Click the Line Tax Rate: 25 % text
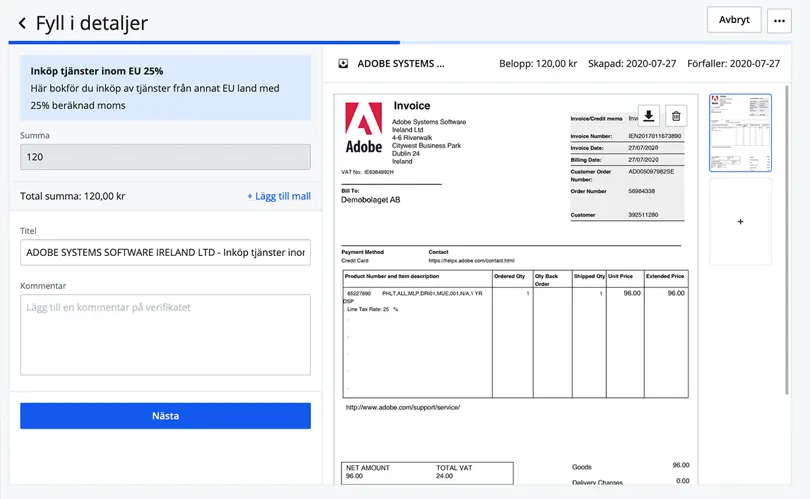This screenshot has height=499, width=810. pyautogui.click(x=372, y=309)
